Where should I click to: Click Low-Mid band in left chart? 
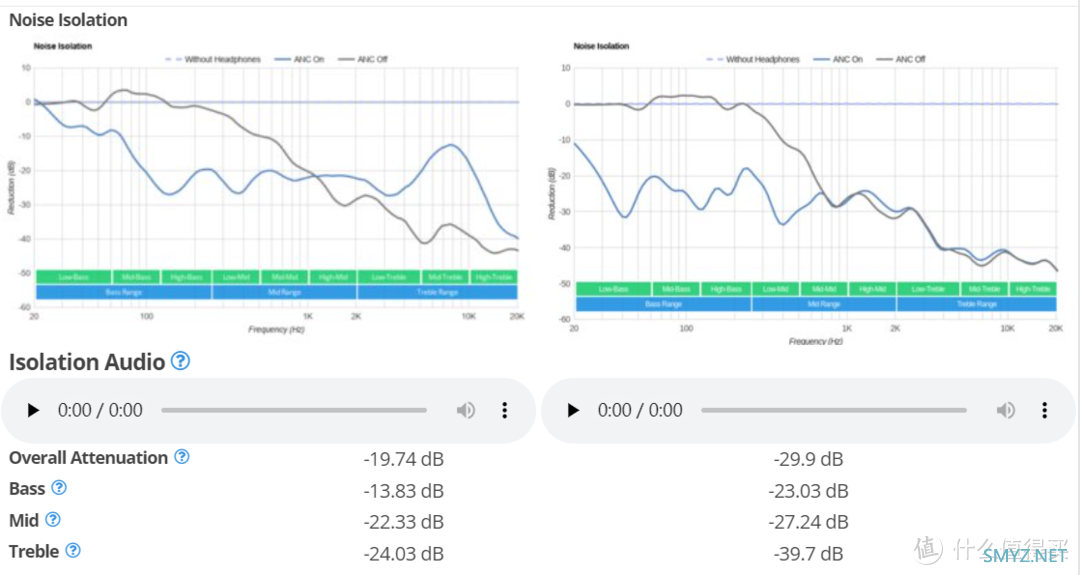point(236,277)
